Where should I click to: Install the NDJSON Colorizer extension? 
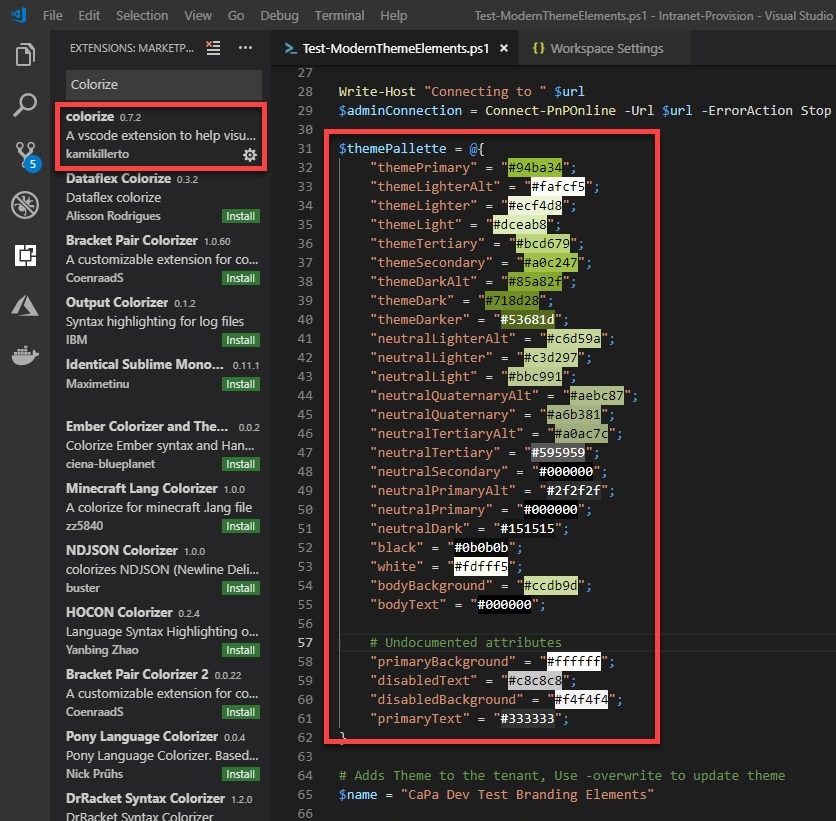tap(239, 588)
